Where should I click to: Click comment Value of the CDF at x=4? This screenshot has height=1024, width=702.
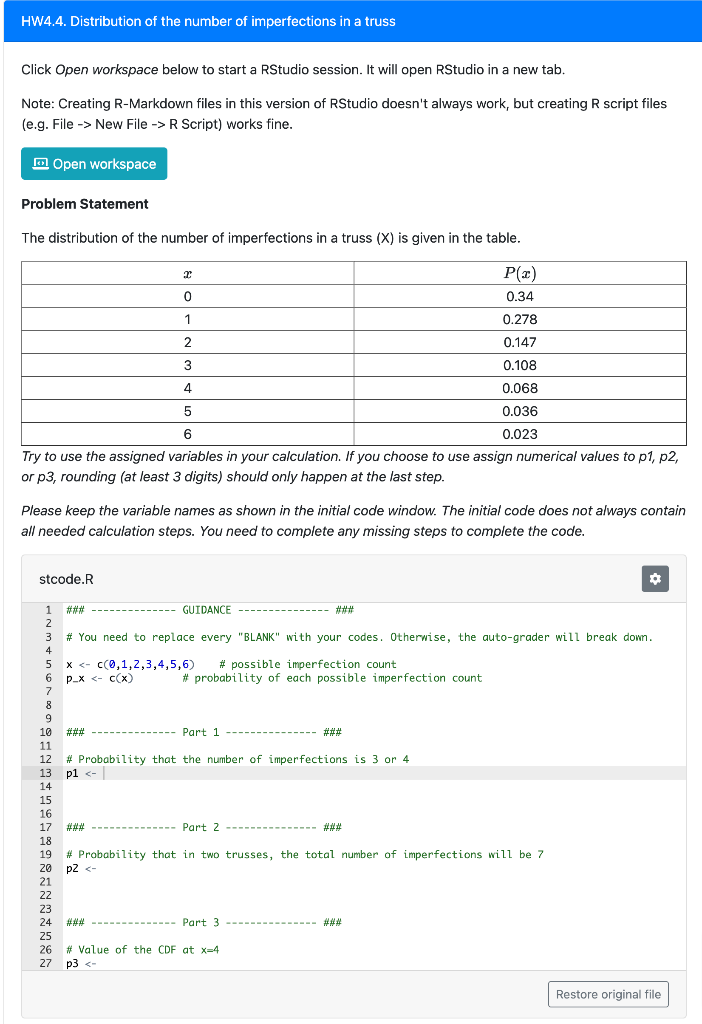[x=142, y=950]
